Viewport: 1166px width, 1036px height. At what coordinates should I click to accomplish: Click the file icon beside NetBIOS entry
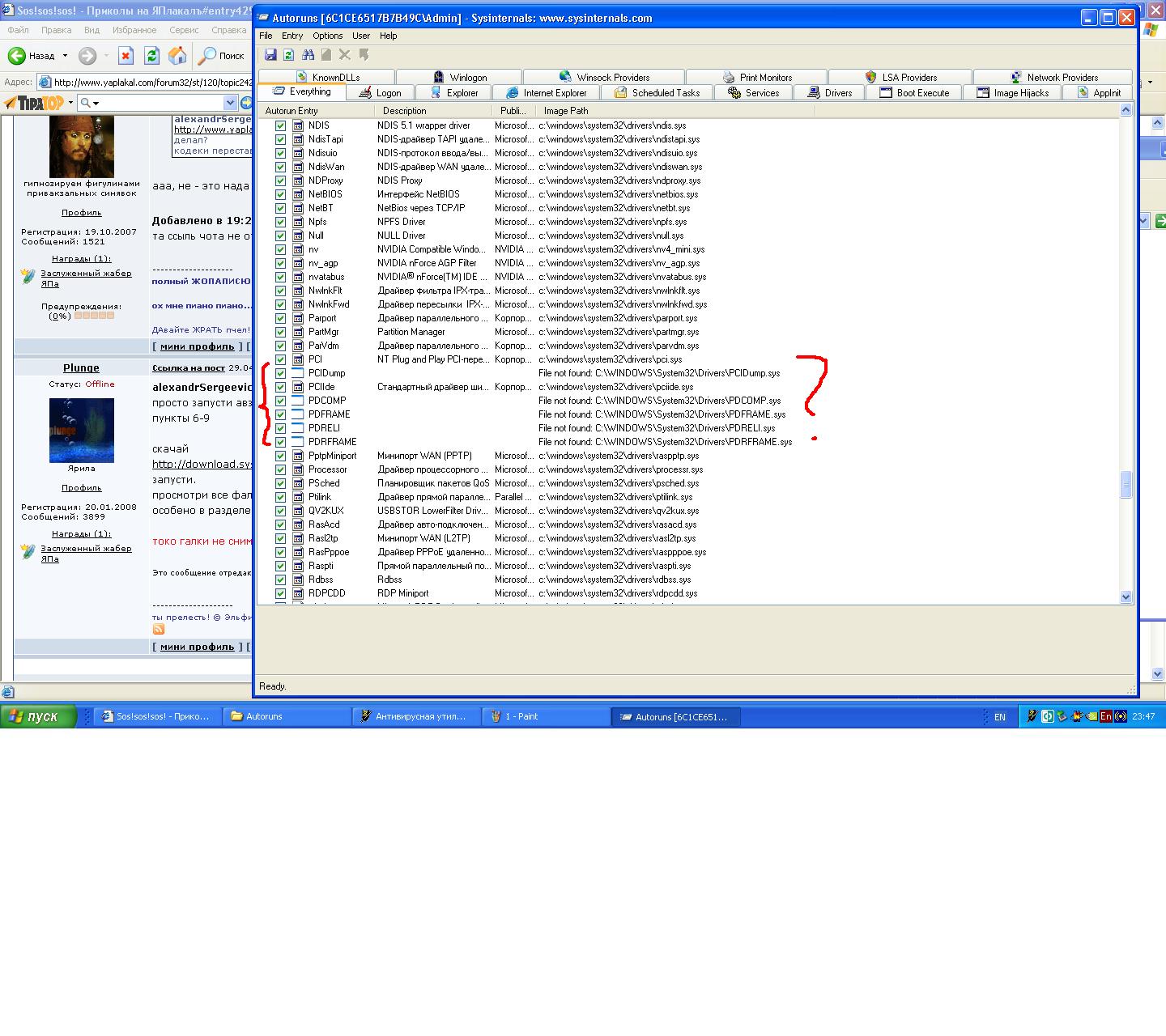[x=298, y=194]
